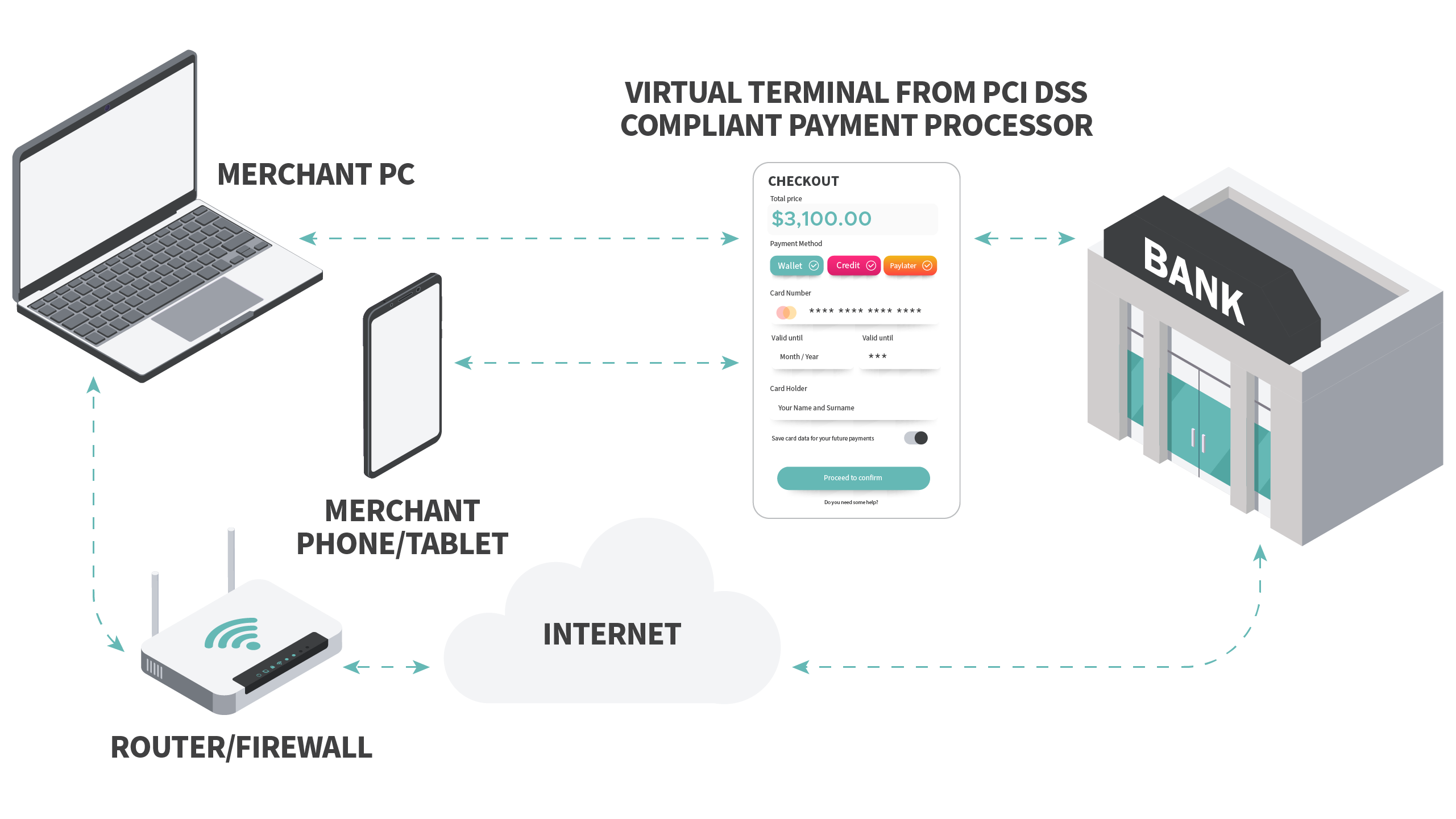
Task: Click the Wallet payment method icon
Action: tap(796, 264)
